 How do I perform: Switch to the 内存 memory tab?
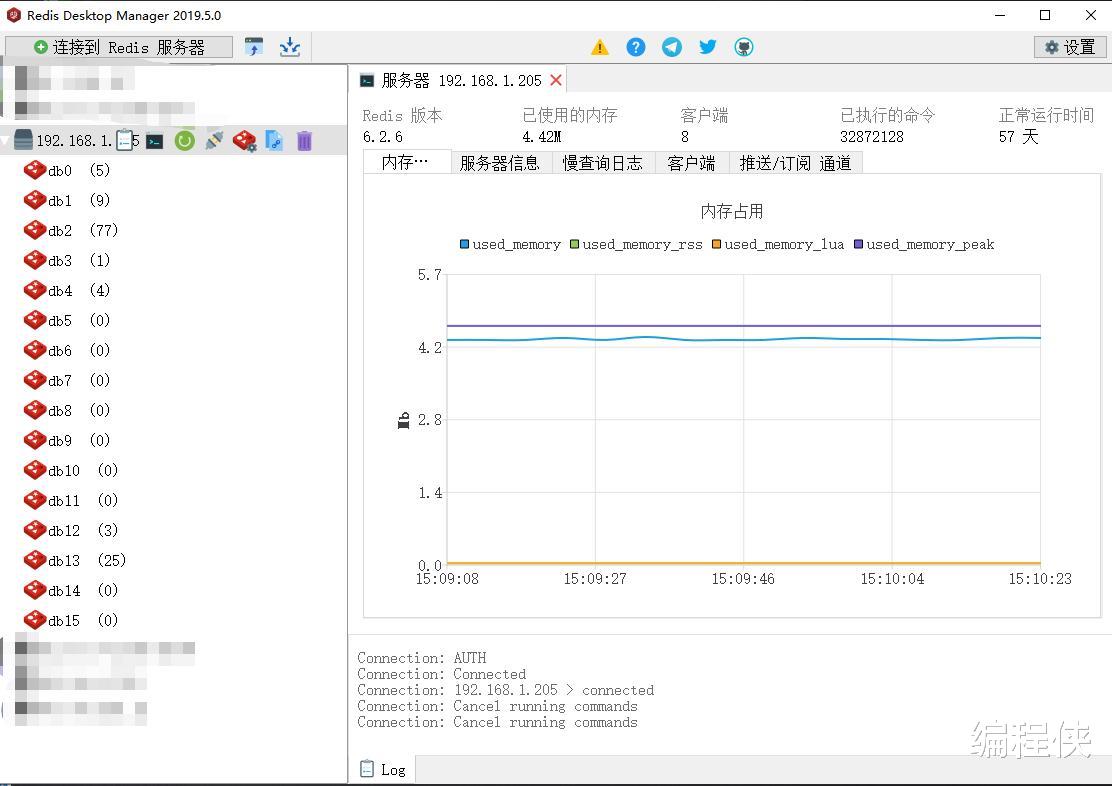(x=407, y=162)
